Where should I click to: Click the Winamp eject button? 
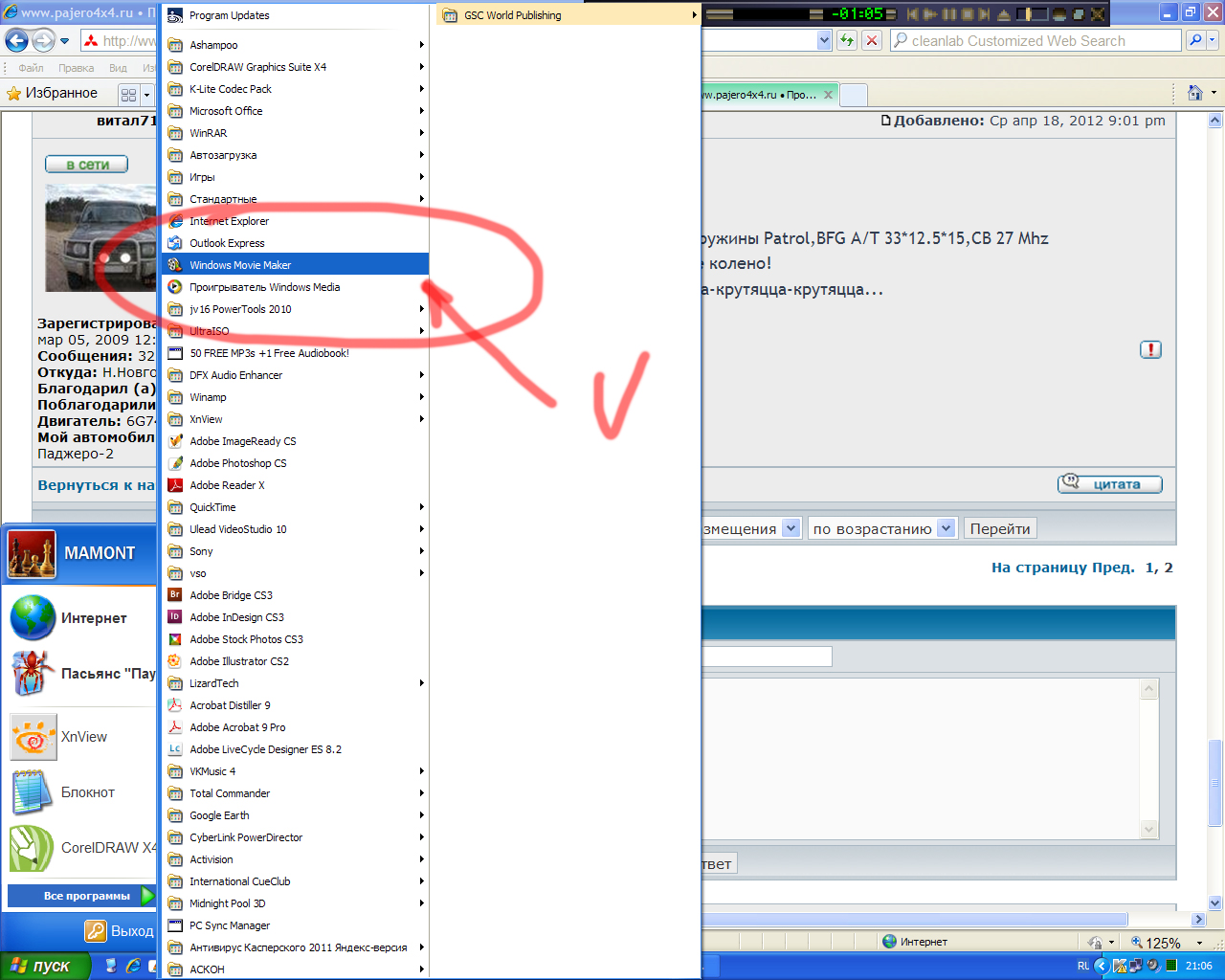(x=1004, y=14)
